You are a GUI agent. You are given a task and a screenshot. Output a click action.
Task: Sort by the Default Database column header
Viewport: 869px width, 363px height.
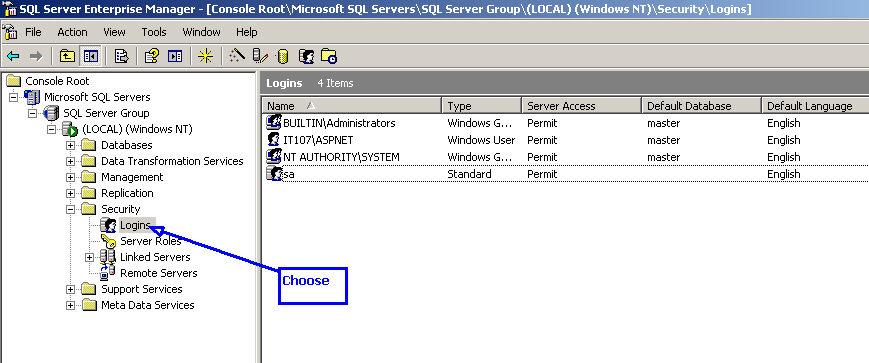coord(701,106)
